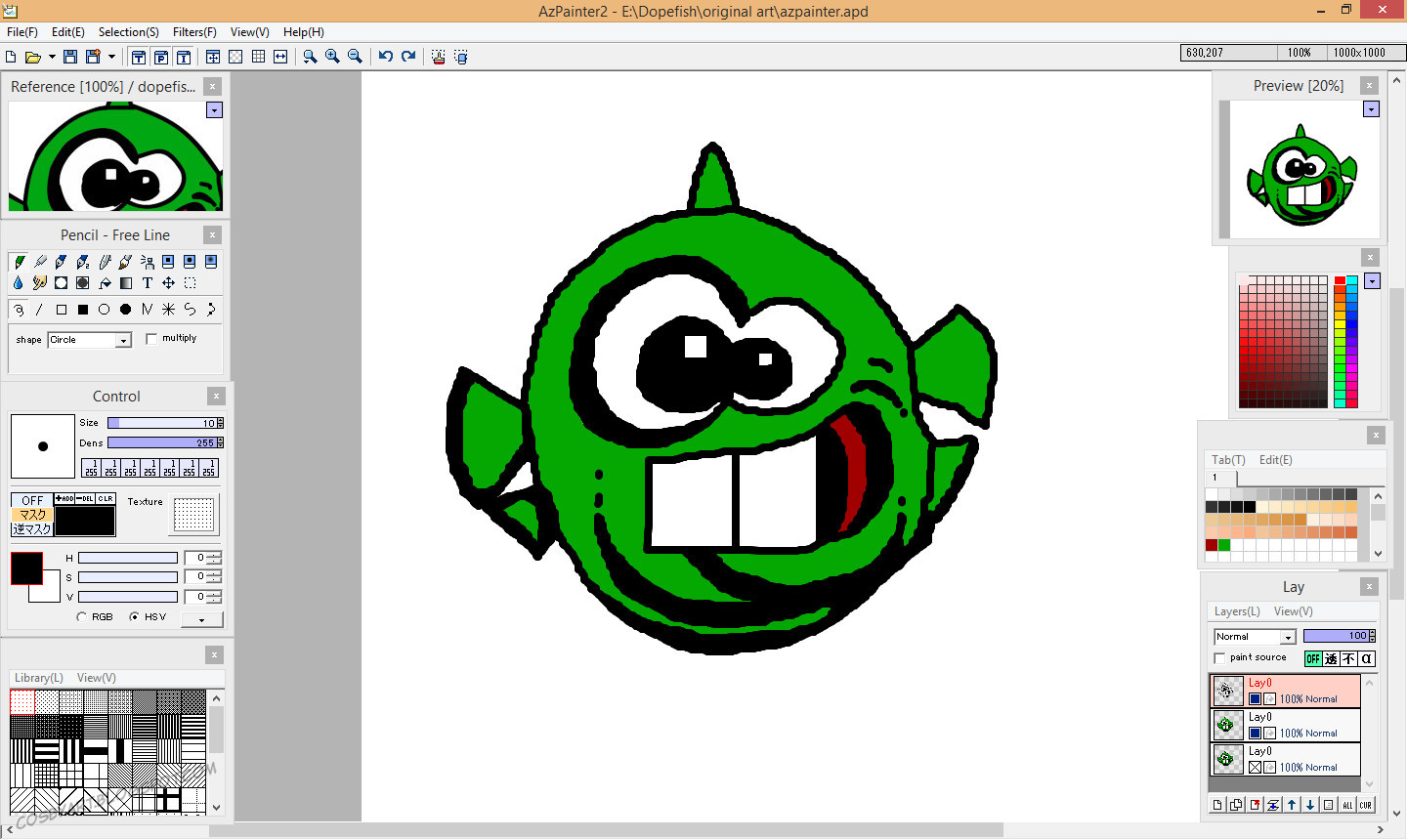Move layer down with down arrow
Screen dimensions: 1407x840
(1310, 805)
